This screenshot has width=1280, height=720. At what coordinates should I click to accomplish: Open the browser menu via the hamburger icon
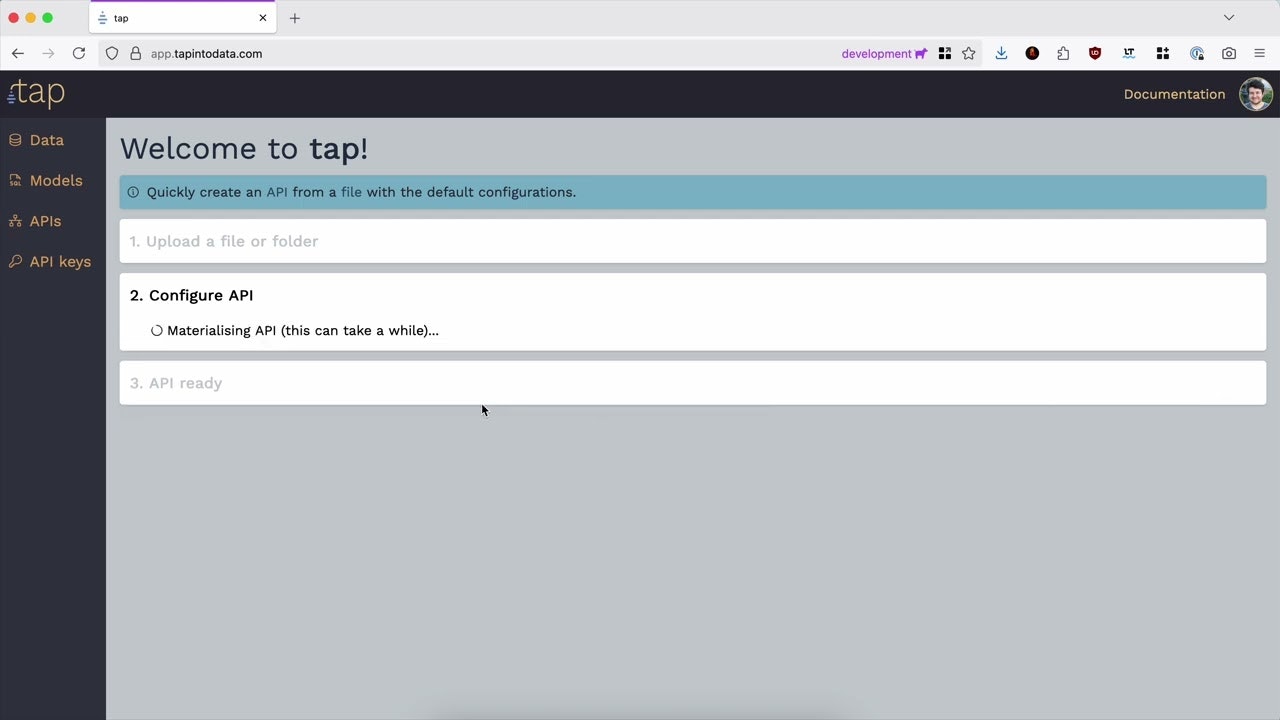(1259, 53)
